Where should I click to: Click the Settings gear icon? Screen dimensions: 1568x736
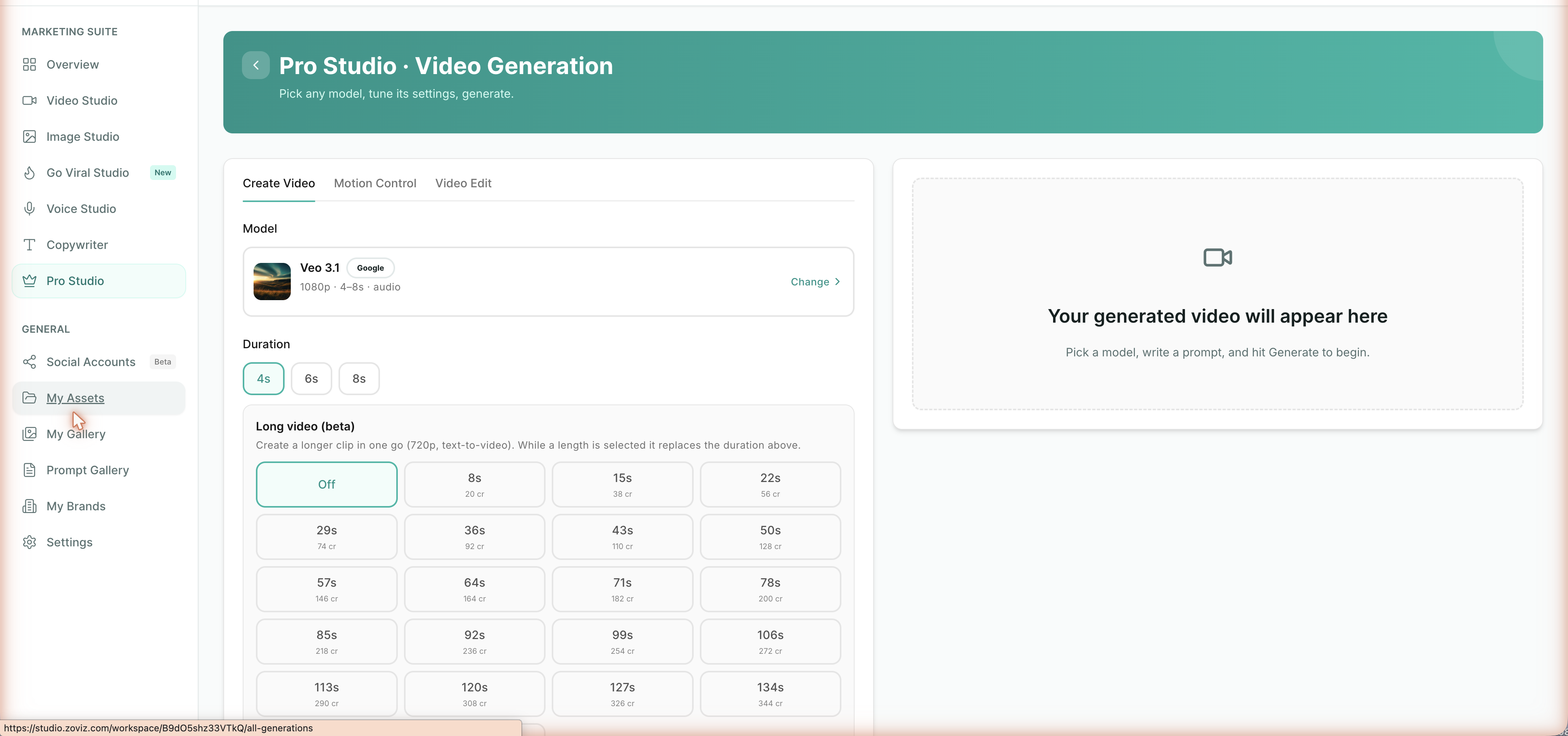tap(29, 542)
